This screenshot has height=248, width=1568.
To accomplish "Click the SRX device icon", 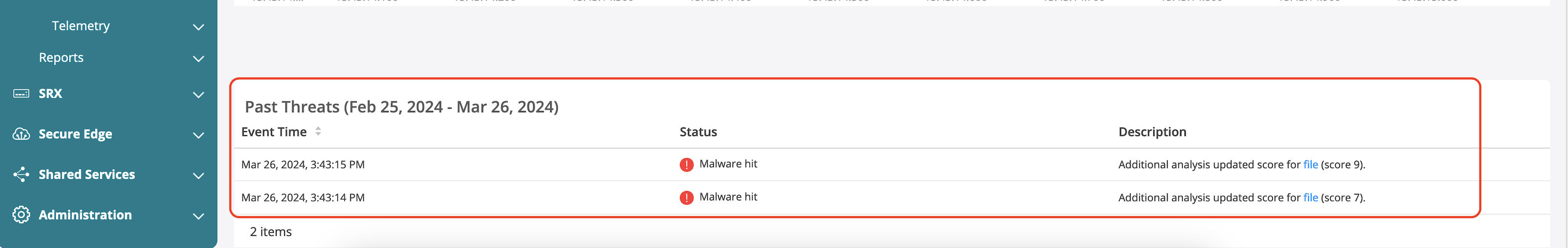I will (21, 94).
